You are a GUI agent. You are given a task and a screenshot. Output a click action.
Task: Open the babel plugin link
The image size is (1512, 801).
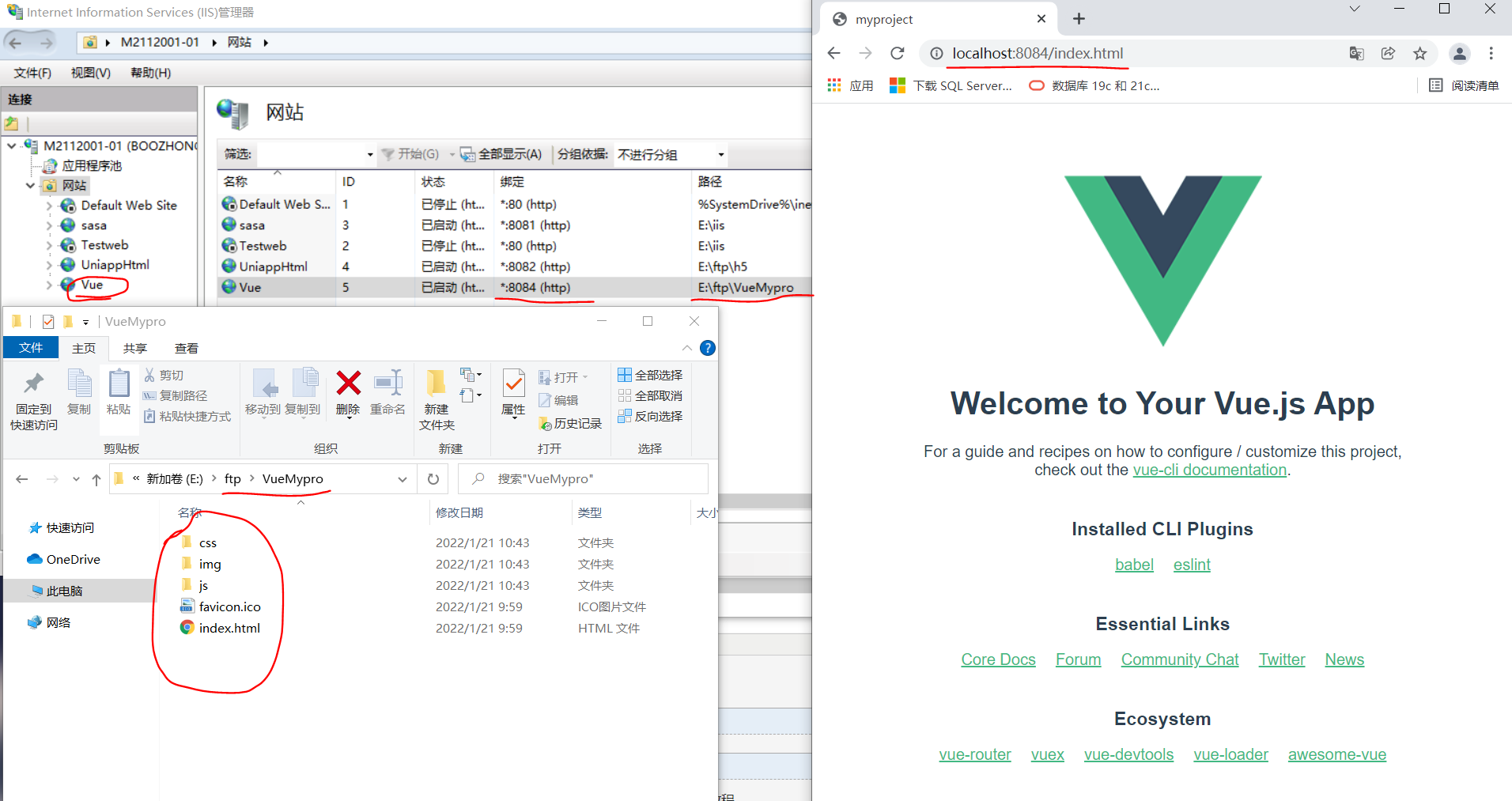coord(1134,565)
